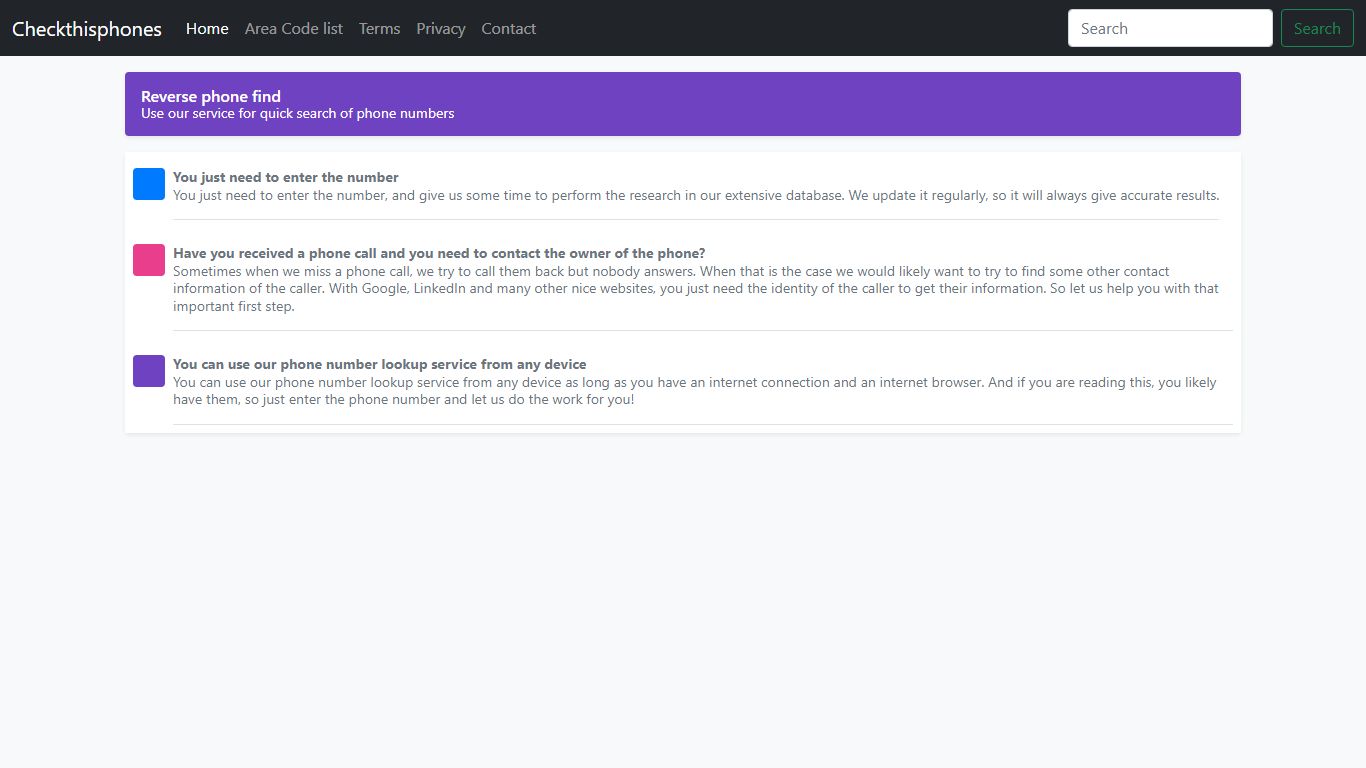Go to the Home page
The width and height of the screenshot is (1366, 768).
207,29
